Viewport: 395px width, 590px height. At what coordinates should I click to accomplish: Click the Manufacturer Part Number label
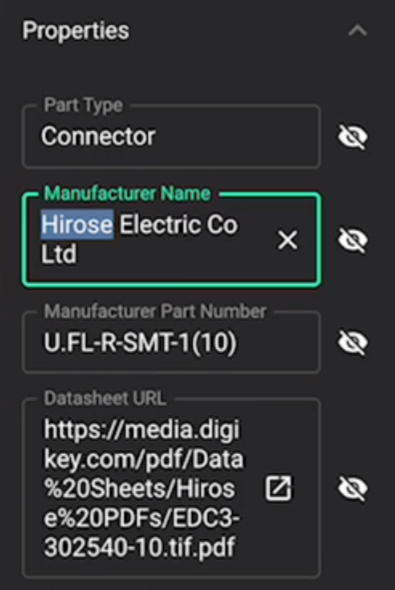pos(155,312)
